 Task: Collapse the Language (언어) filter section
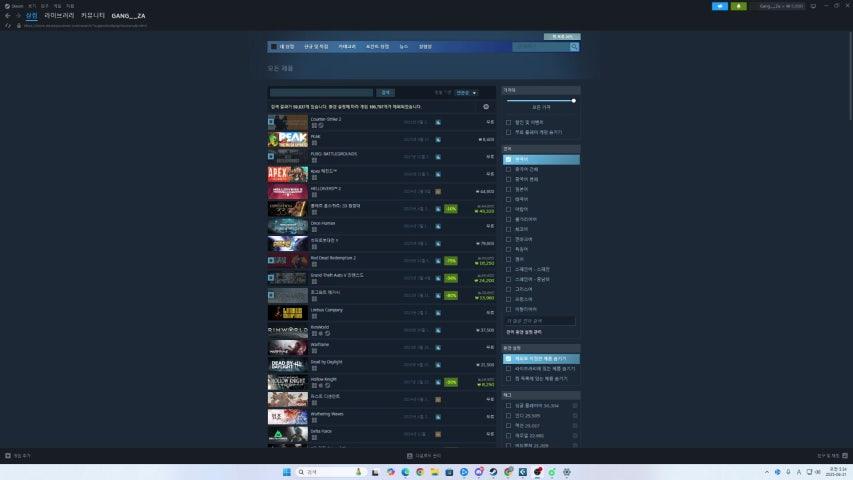pyautogui.click(x=541, y=149)
